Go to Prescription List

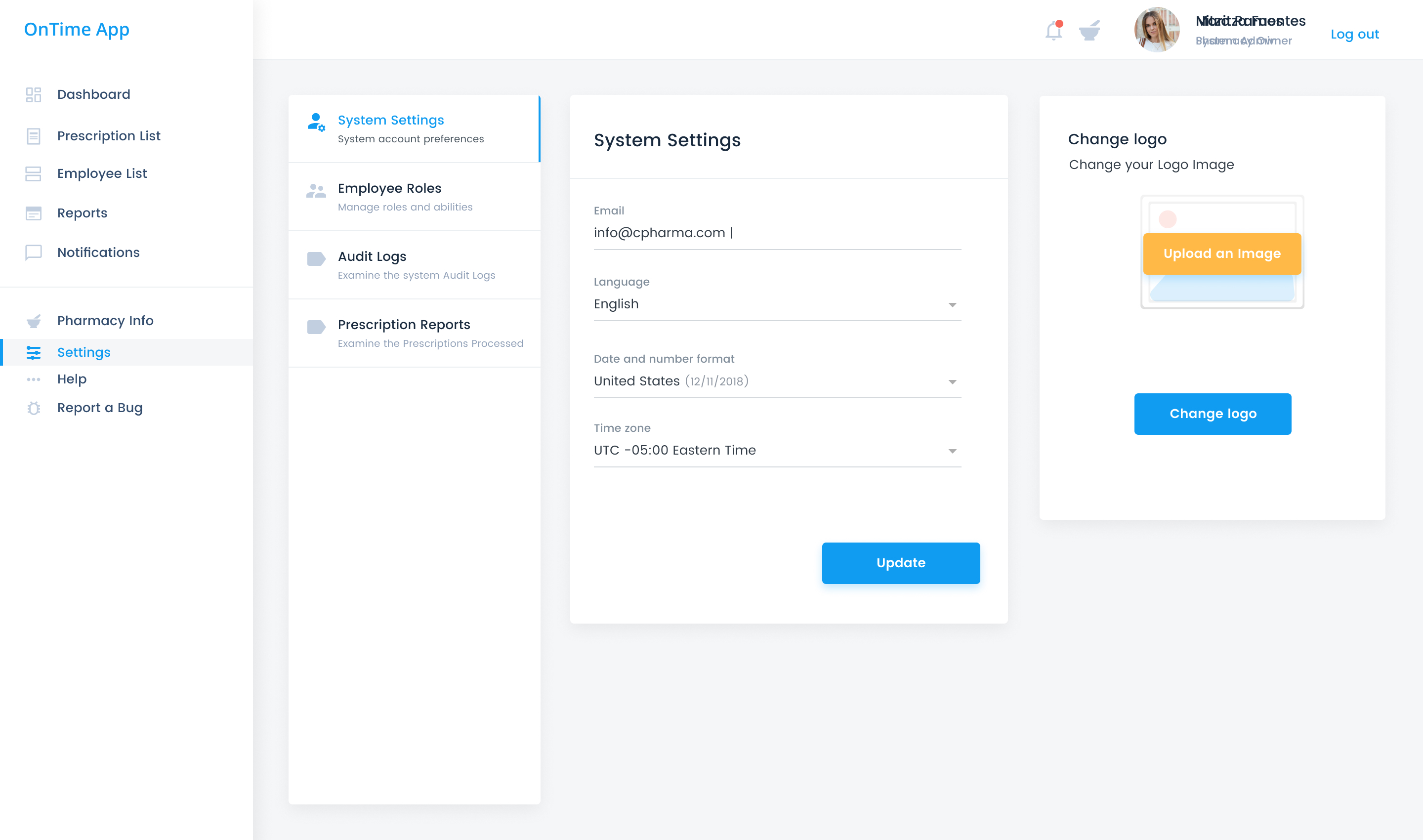109,136
